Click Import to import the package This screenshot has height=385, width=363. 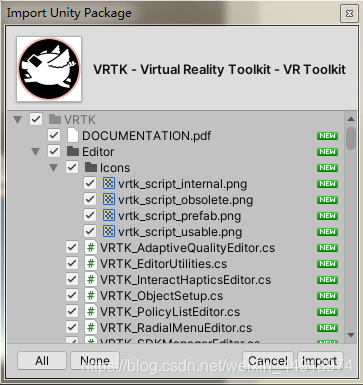[320, 360]
